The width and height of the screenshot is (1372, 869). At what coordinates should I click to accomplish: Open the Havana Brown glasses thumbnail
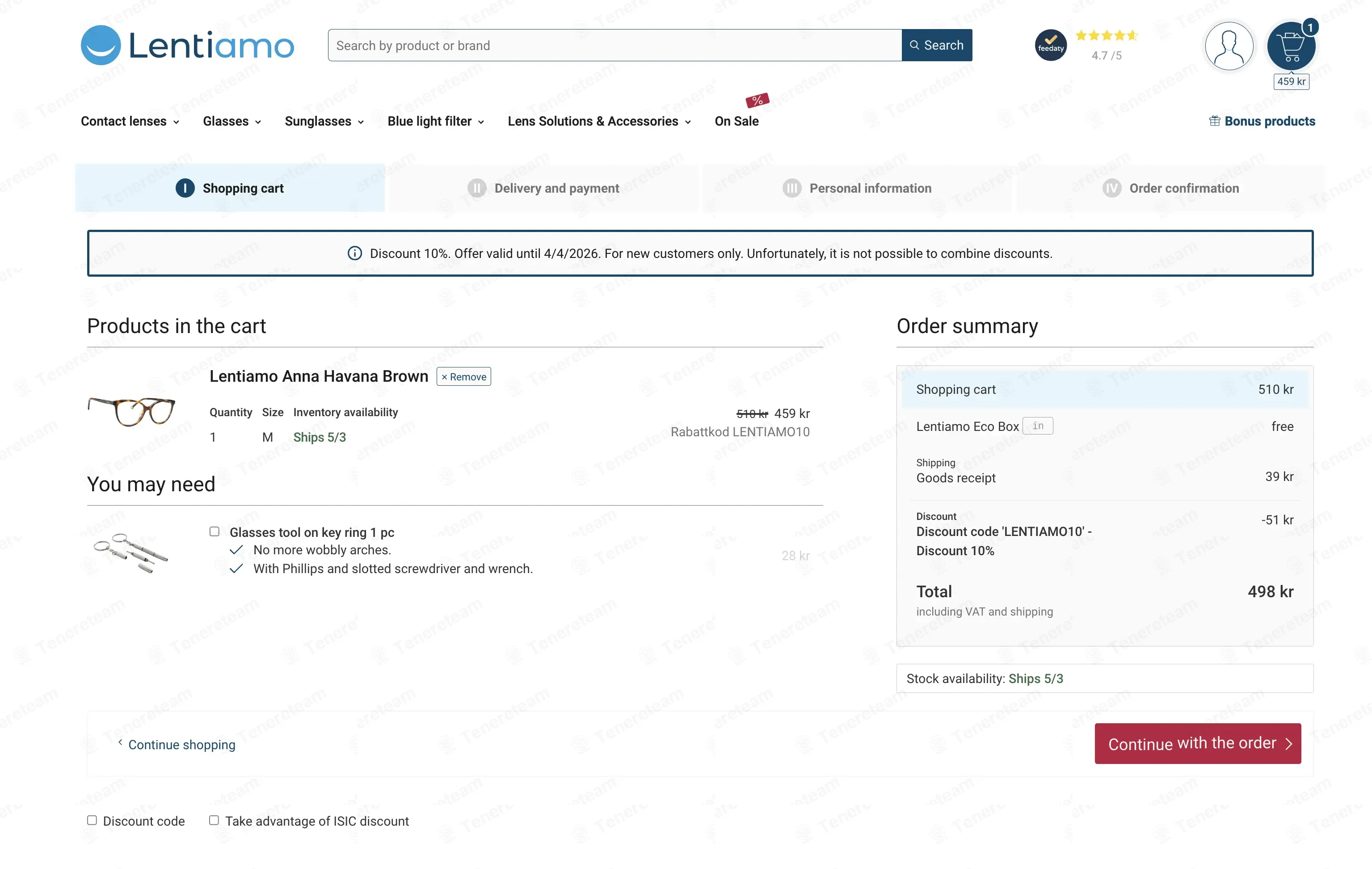(x=131, y=411)
